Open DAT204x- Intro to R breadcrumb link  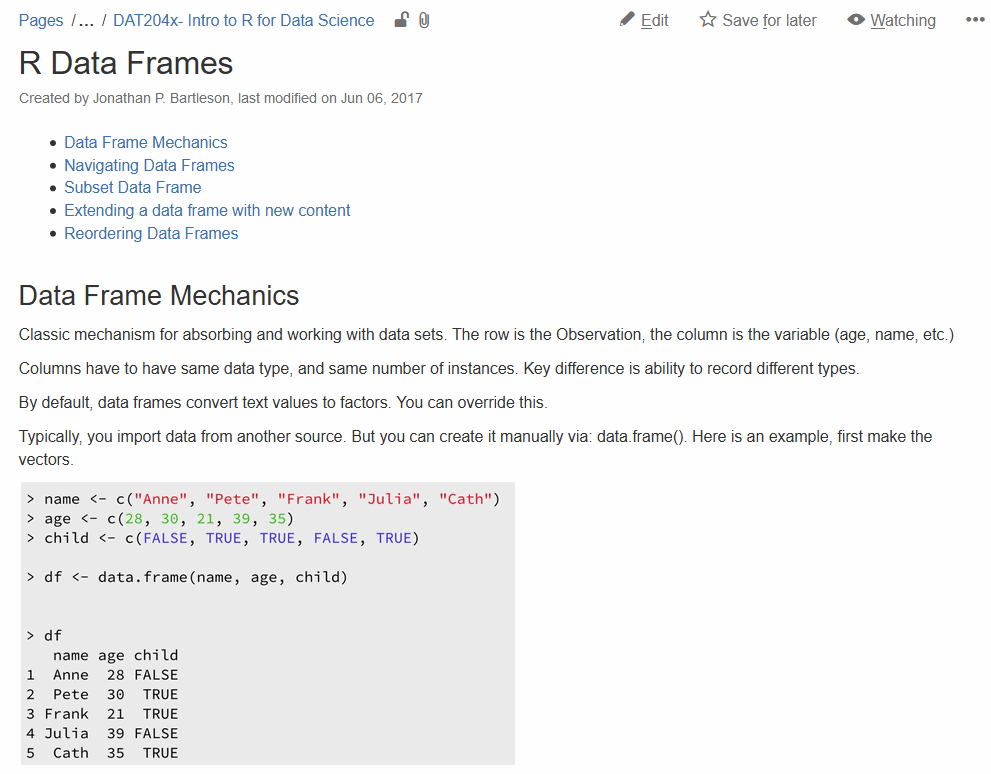coord(243,20)
